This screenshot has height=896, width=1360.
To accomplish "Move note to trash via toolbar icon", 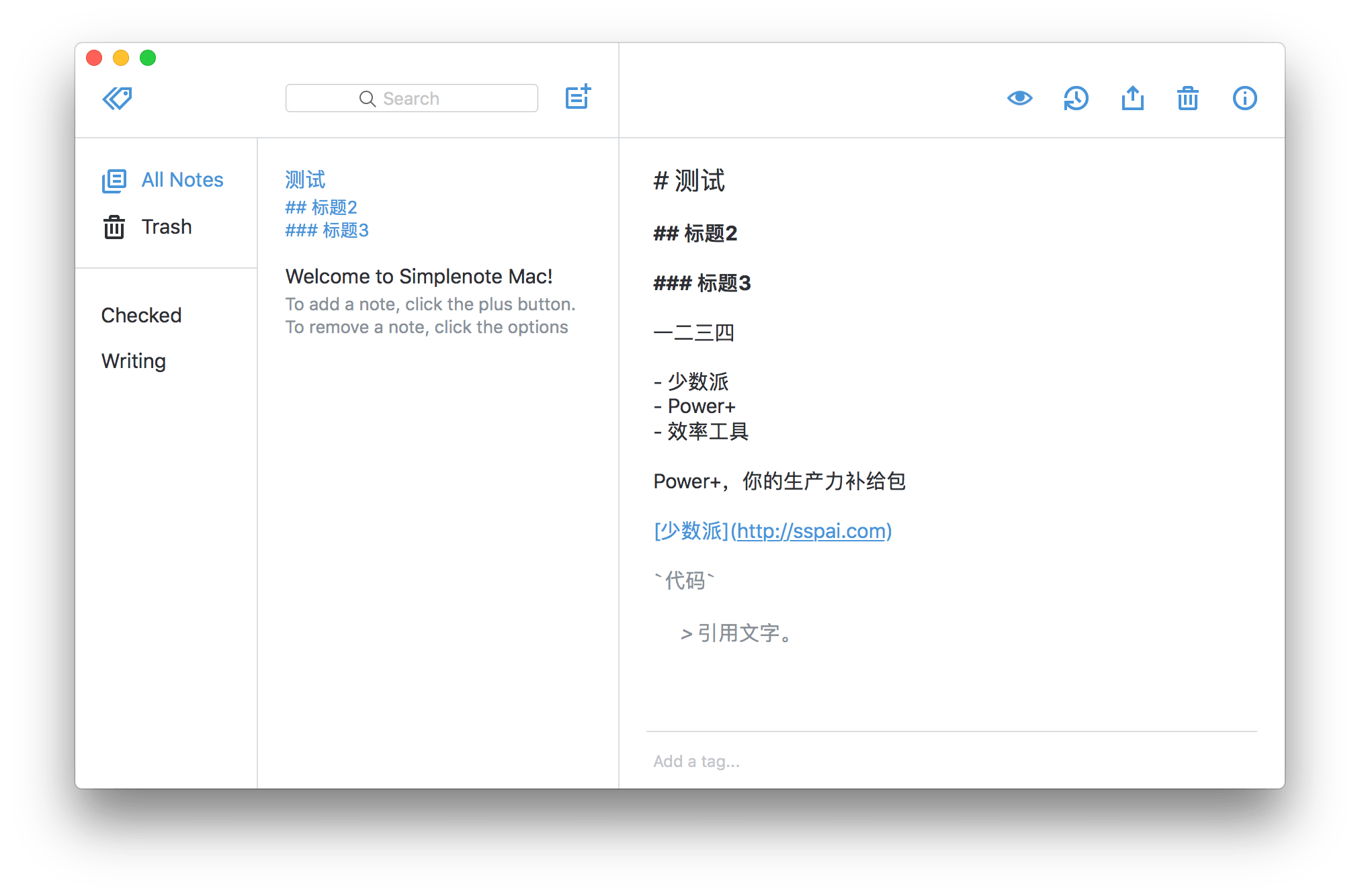I will (1187, 98).
